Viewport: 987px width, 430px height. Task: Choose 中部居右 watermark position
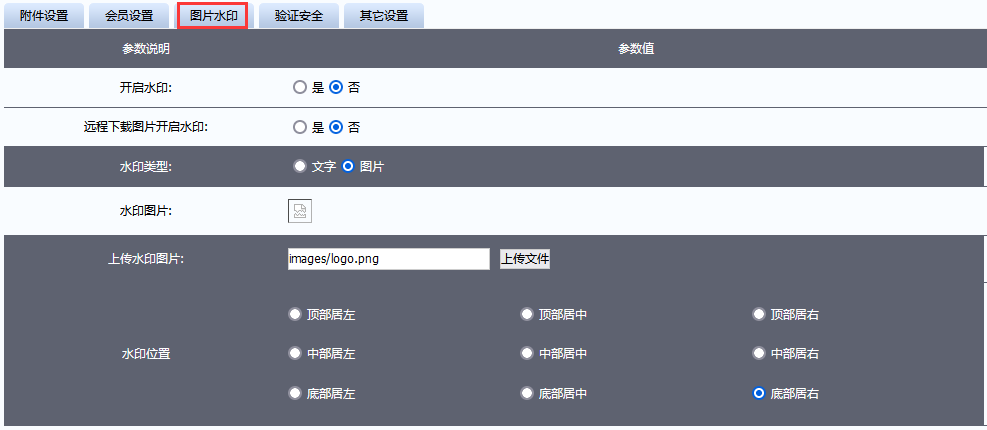point(759,353)
